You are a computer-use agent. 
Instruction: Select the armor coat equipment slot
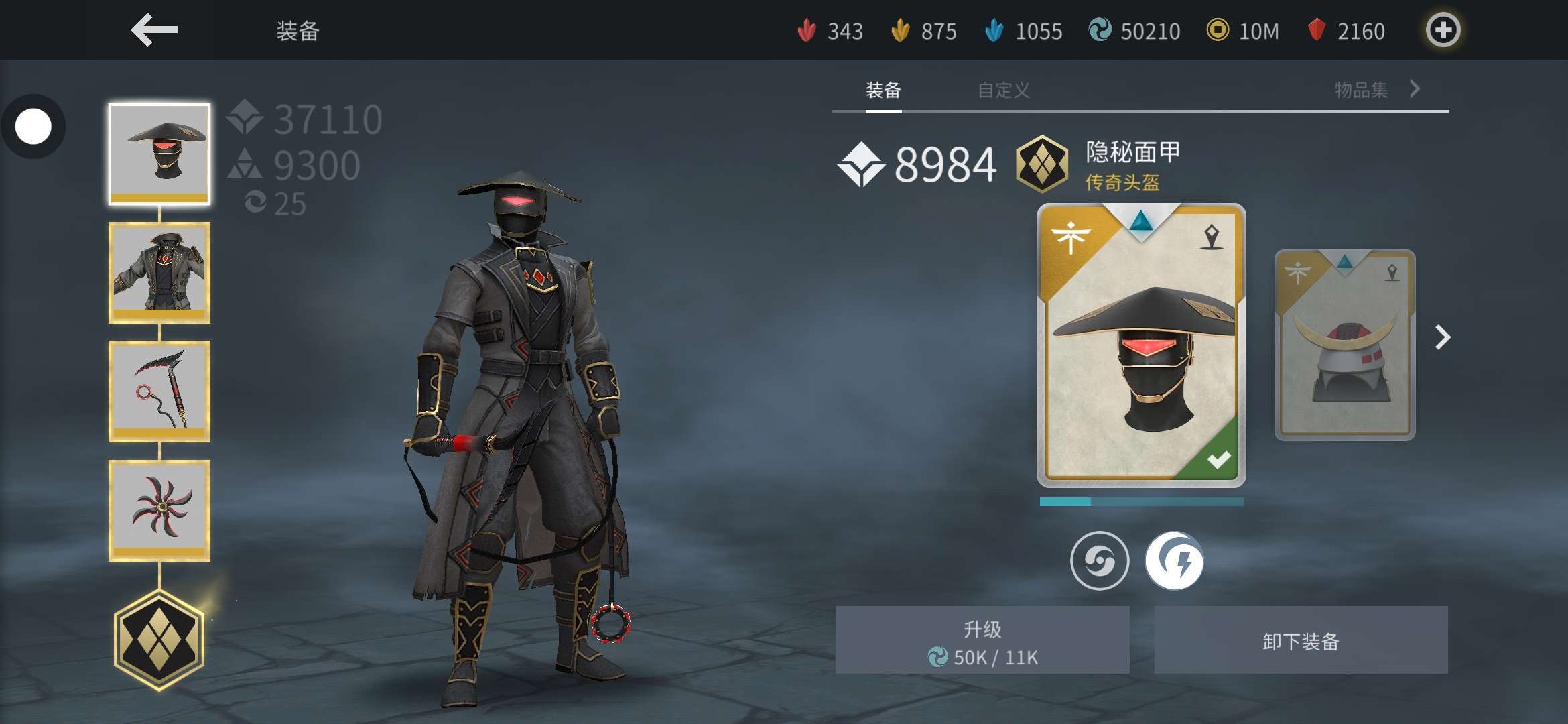(159, 273)
